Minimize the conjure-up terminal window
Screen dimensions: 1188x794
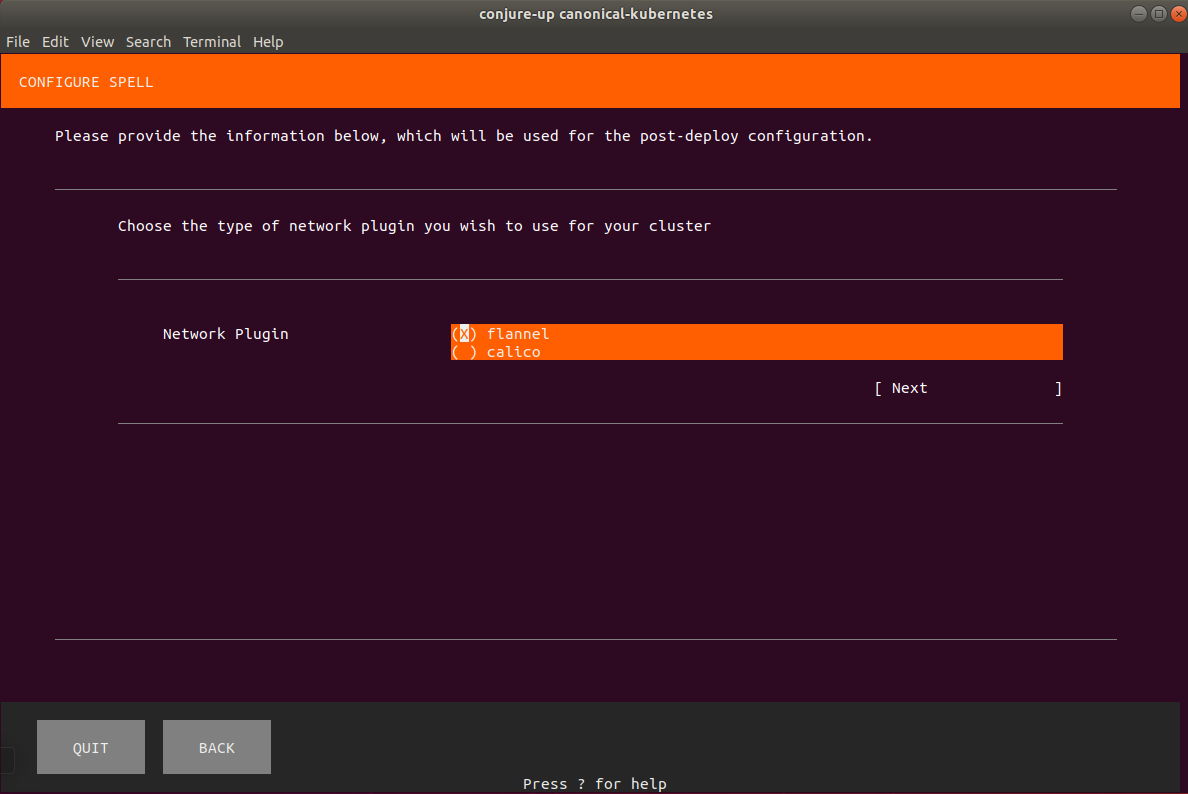click(x=1139, y=14)
